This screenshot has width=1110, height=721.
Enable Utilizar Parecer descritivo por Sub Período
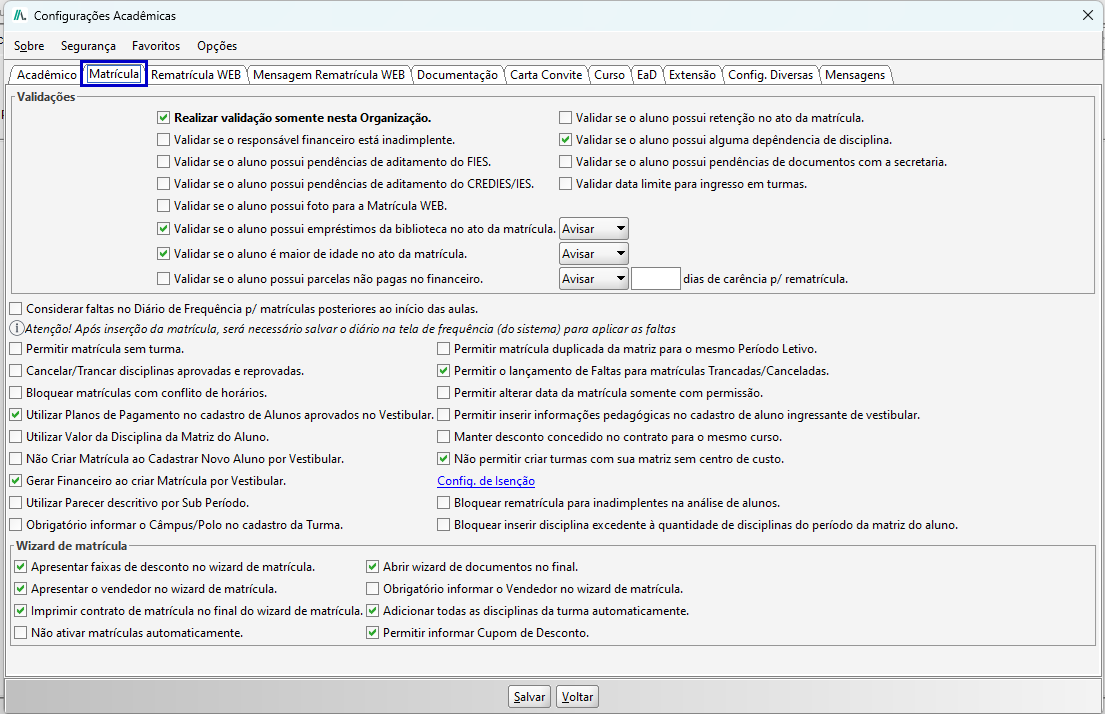pyautogui.click(x=16, y=502)
